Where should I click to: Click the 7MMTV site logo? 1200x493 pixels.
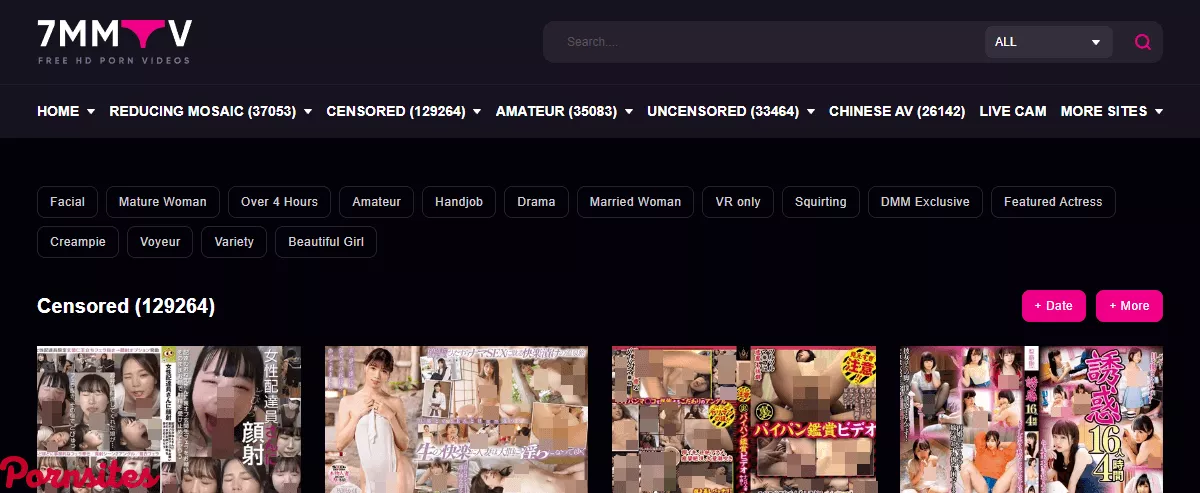[114, 41]
